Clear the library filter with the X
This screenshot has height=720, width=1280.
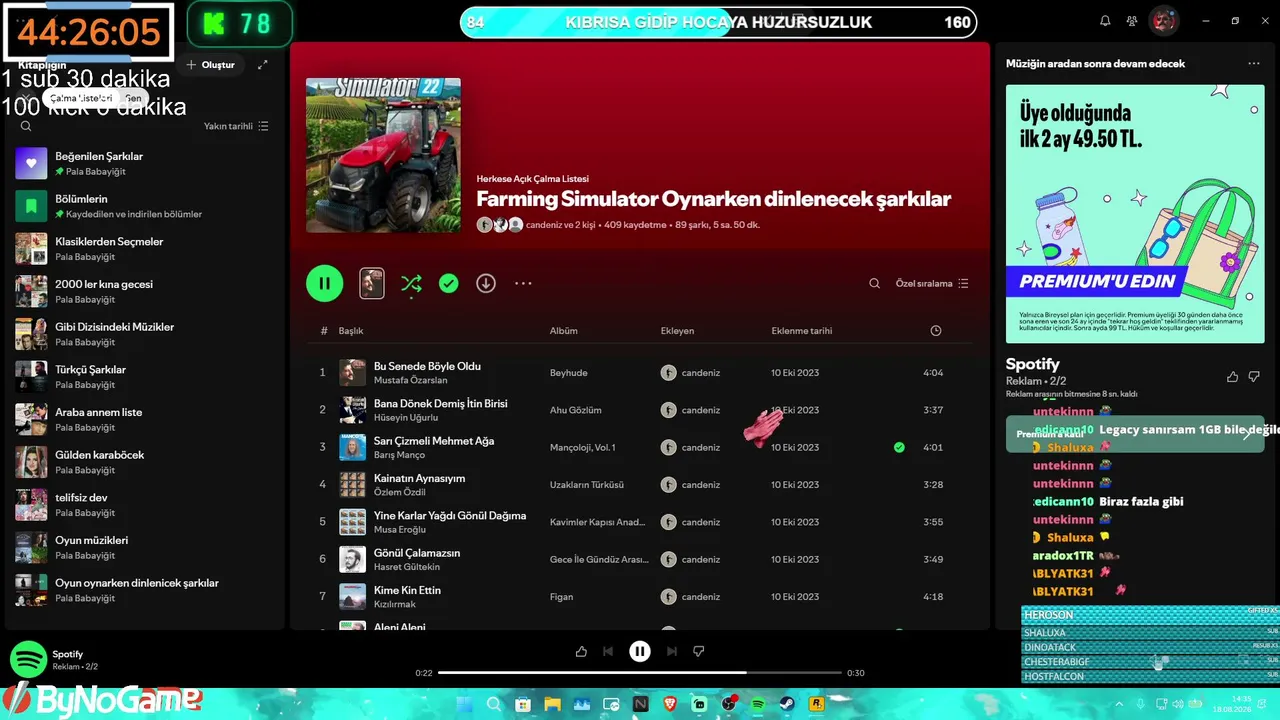point(26,98)
